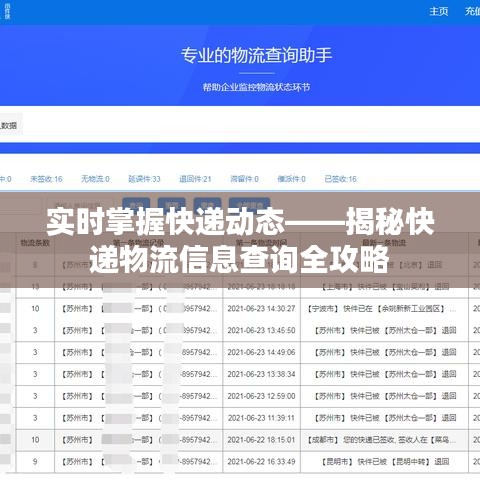Viewport: 480px width, 480px height.
Task: Select the time cell 2021-06-23 13:38:34
Action: pos(261,374)
